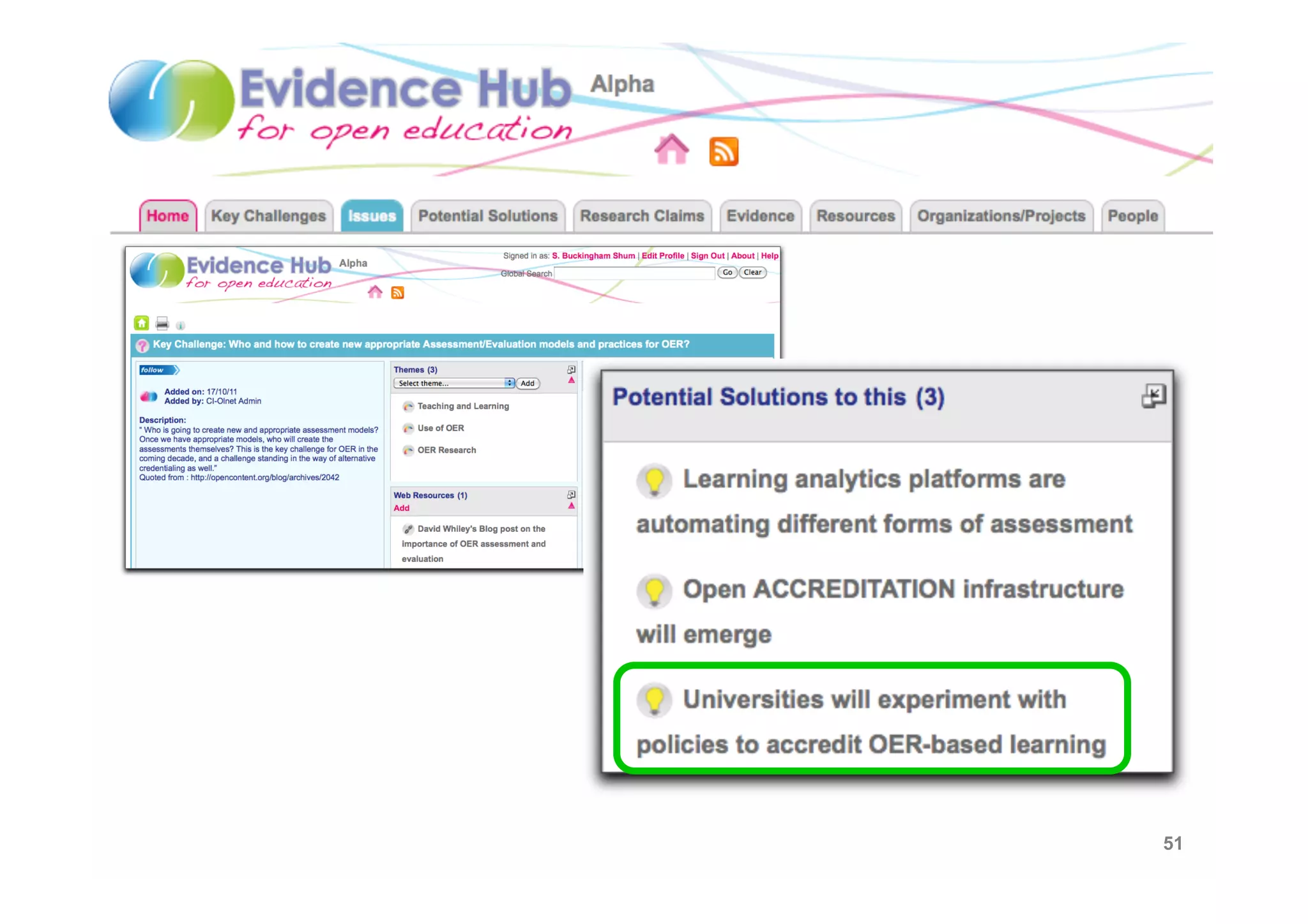
Task: Switch to the Key Challenges tab
Action: pos(268,216)
